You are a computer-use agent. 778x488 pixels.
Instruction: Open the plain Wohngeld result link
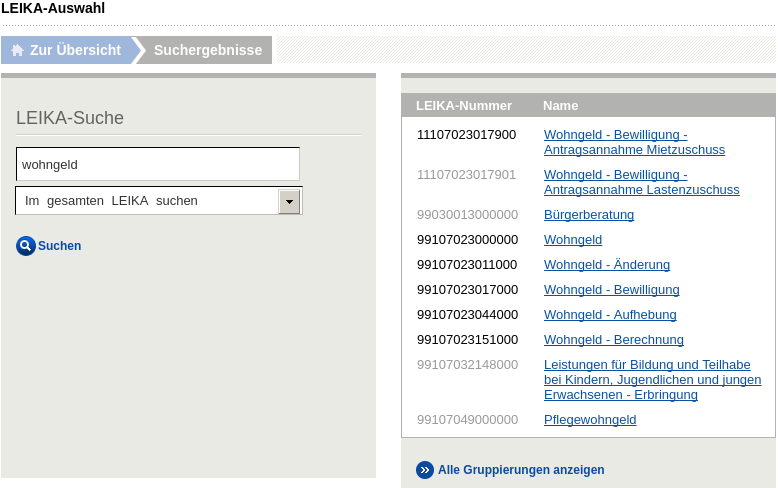coord(573,240)
